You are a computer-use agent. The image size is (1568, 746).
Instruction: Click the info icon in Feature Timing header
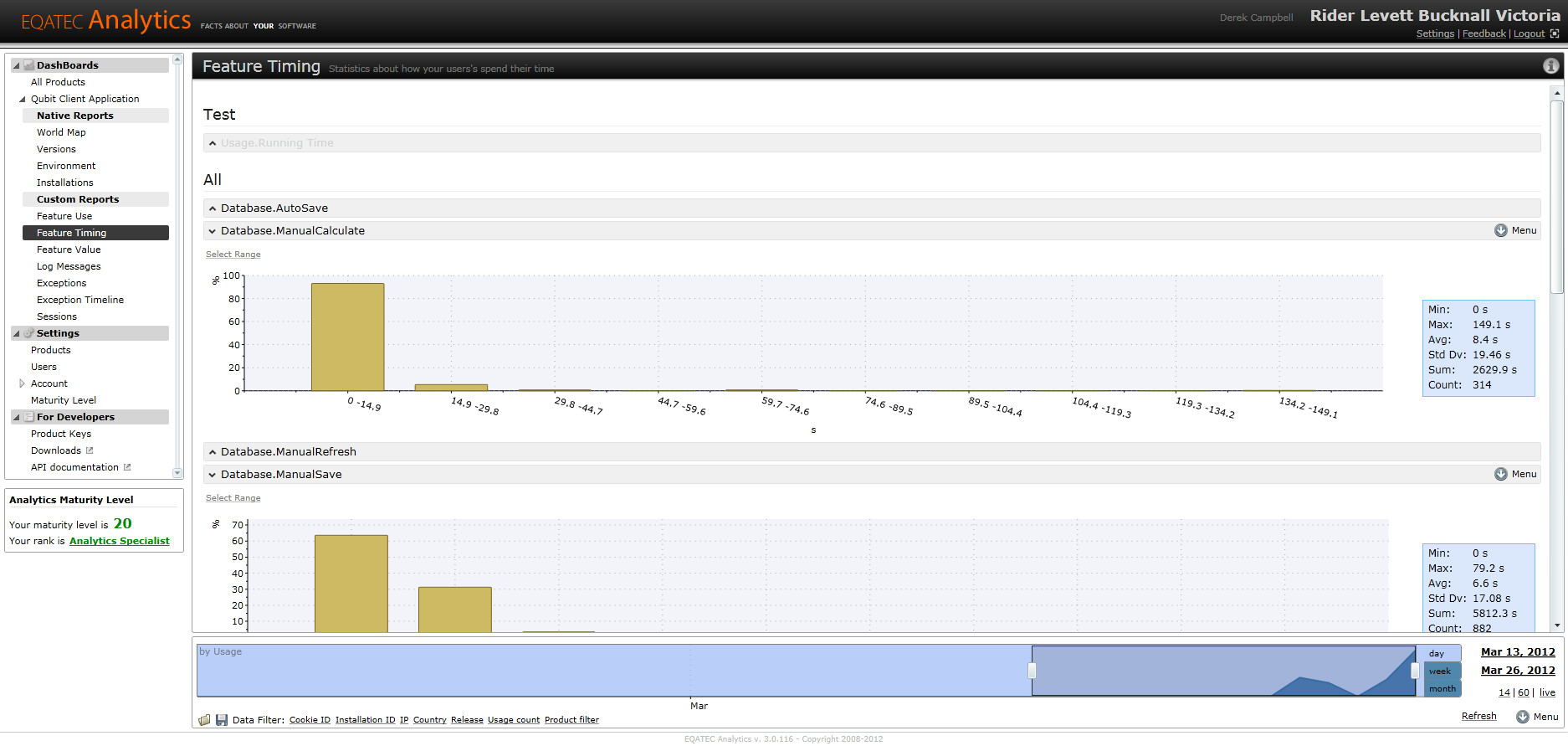click(1550, 66)
